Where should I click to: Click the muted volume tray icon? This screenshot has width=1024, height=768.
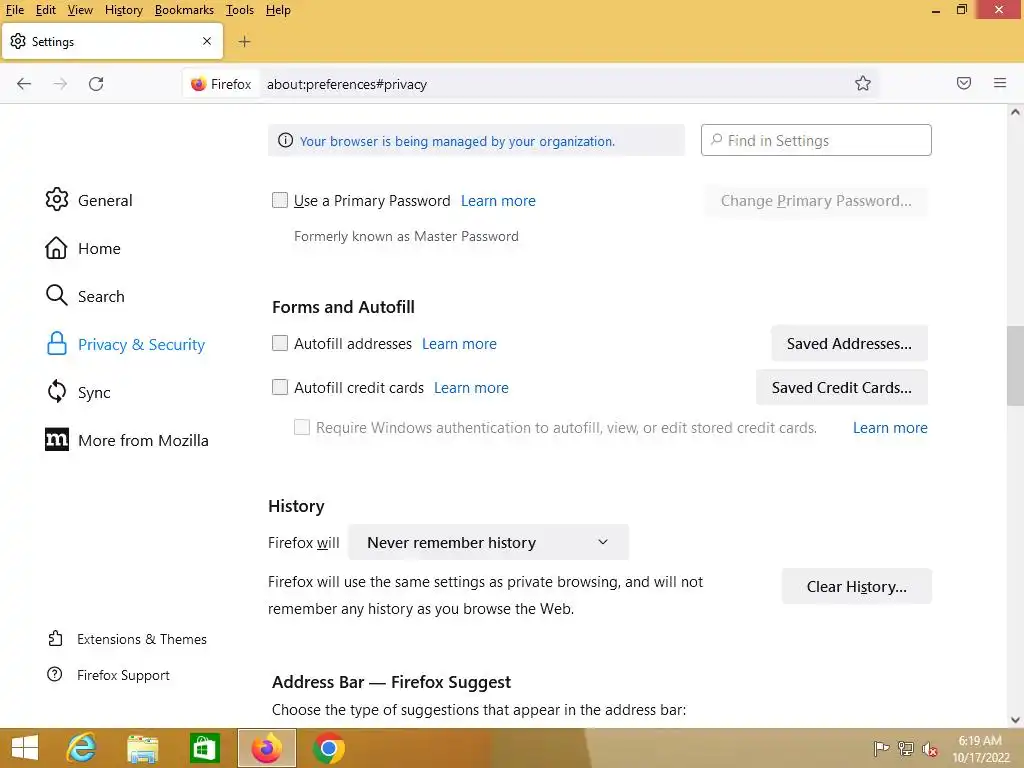pyautogui.click(x=930, y=749)
